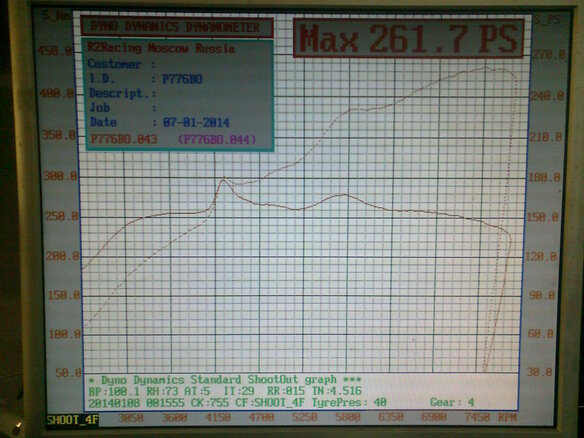Click the CK:755 value
Viewport: 584px width, 438px height.
[210, 403]
